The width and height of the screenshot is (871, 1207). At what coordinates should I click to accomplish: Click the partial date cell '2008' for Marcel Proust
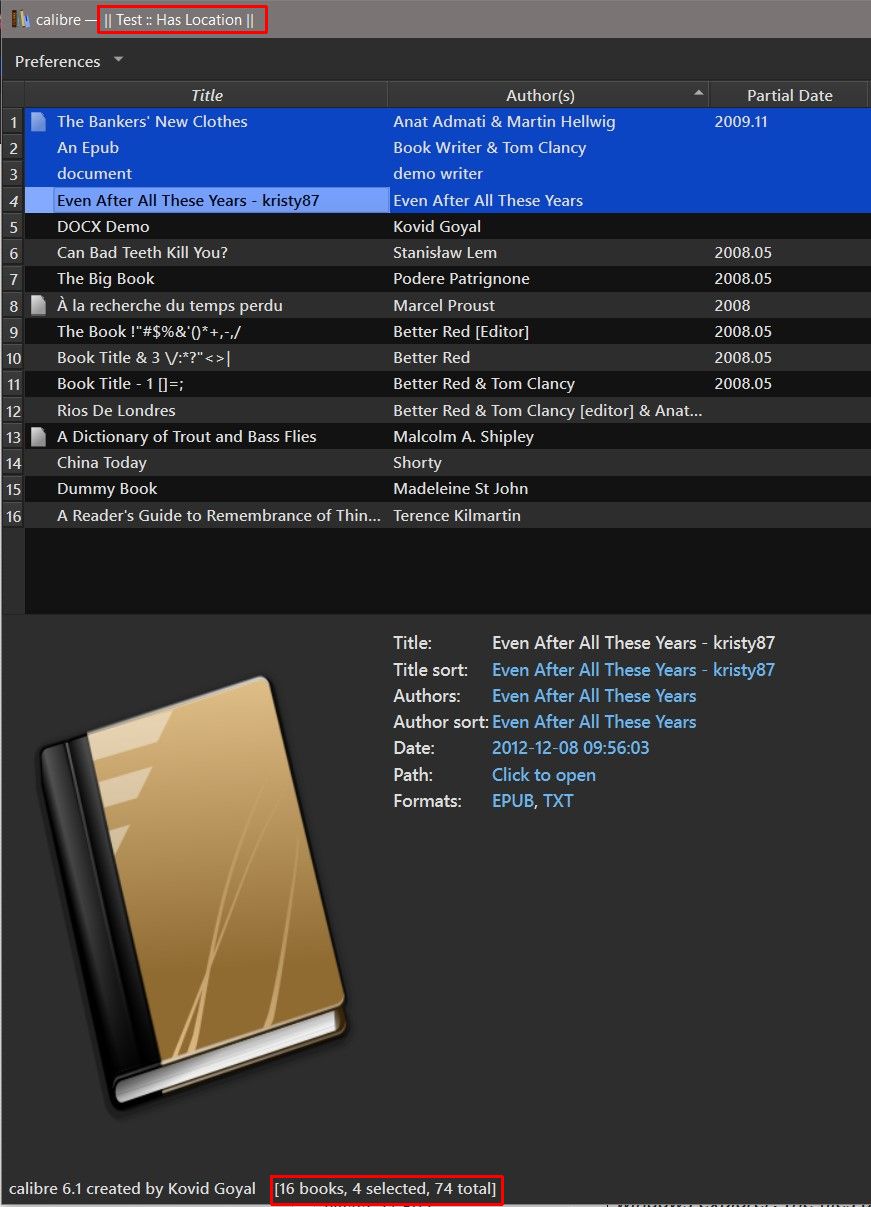732,306
